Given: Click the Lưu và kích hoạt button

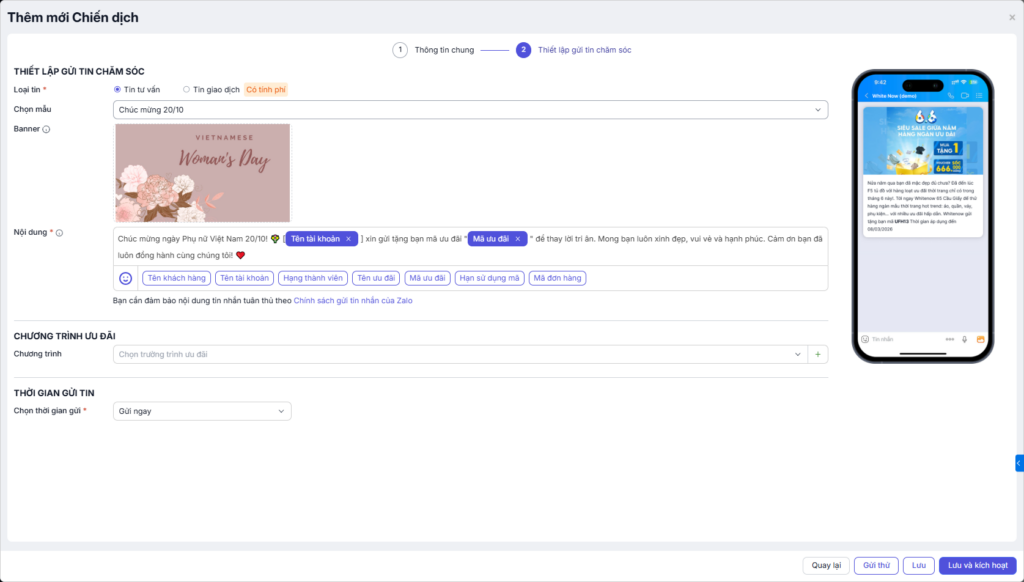Looking at the screenshot, I should pos(978,566).
